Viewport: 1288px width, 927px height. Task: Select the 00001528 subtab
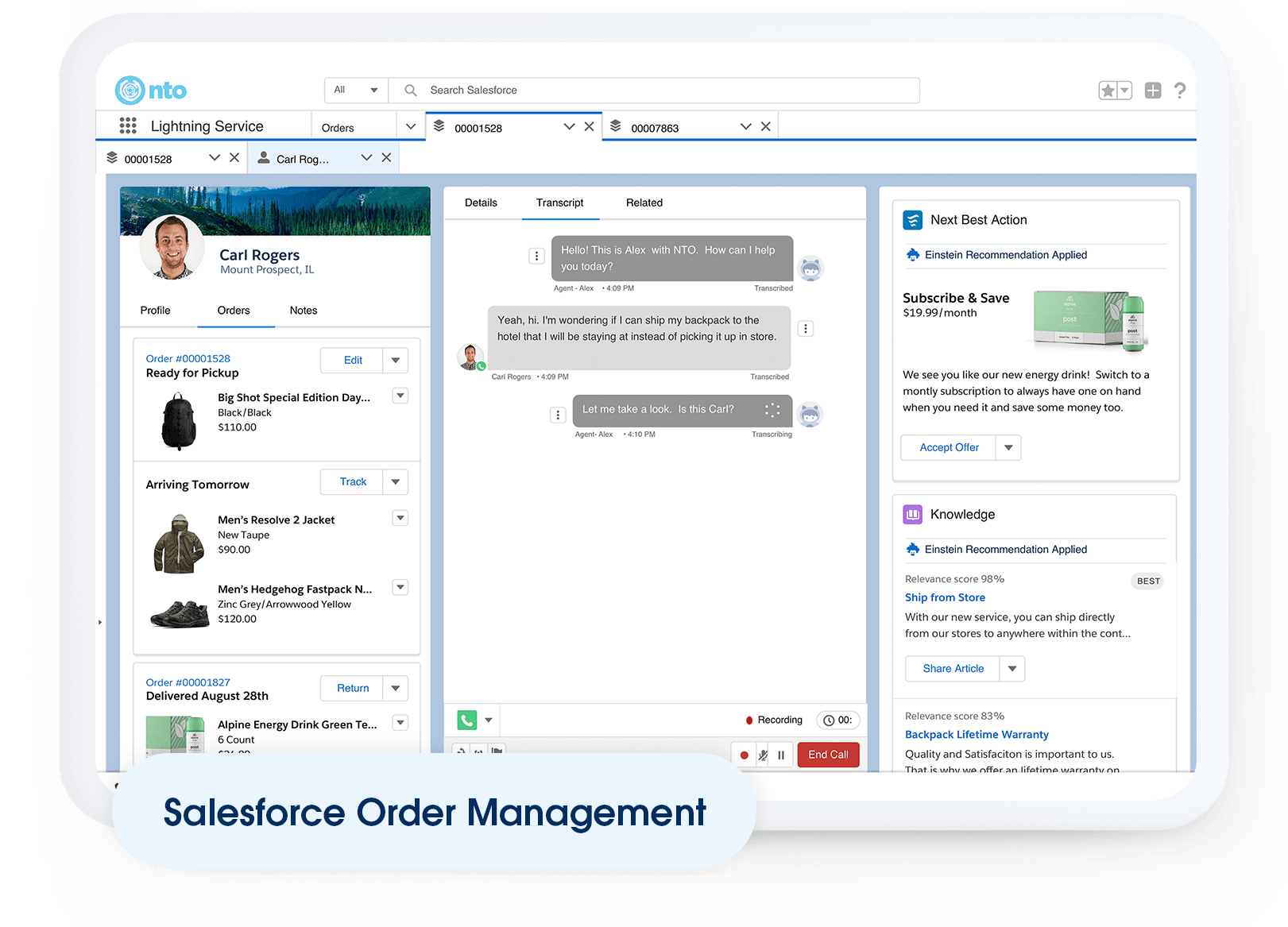point(148,159)
